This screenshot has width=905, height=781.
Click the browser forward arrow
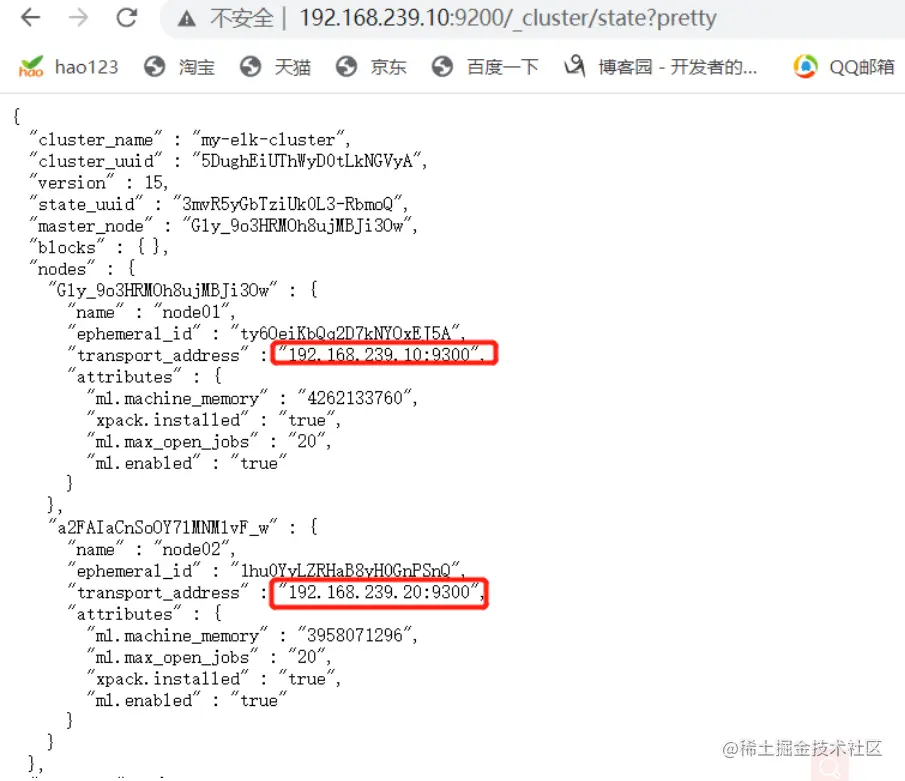[78, 18]
